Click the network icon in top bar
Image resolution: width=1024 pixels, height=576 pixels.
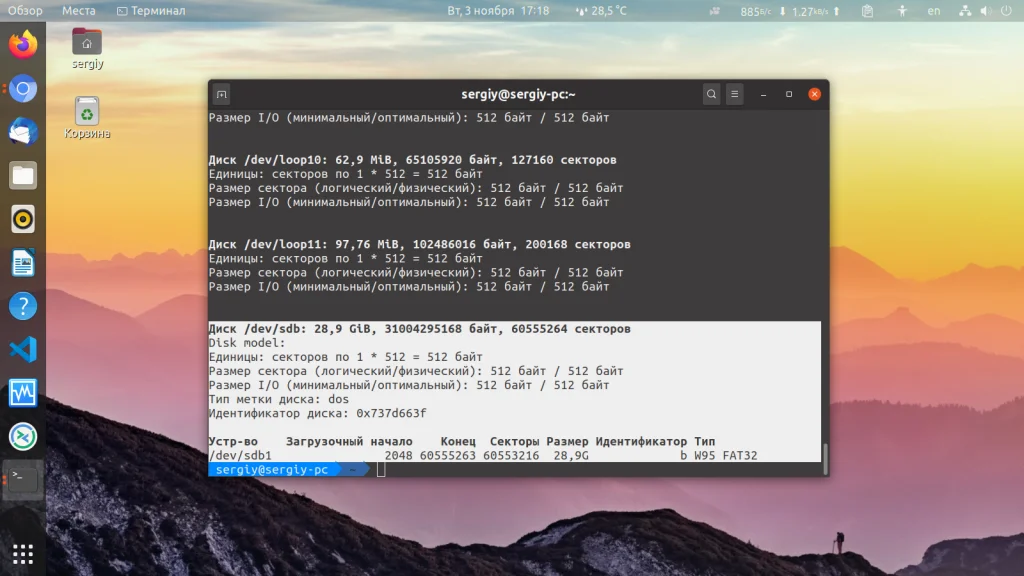coord(965,10)
